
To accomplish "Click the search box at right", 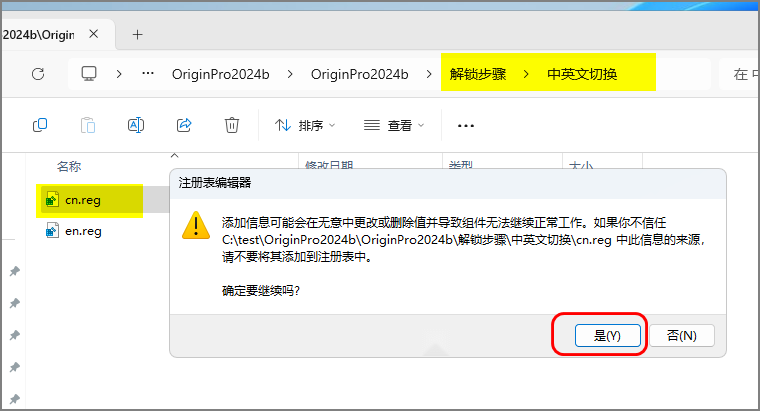I will 739,74.
